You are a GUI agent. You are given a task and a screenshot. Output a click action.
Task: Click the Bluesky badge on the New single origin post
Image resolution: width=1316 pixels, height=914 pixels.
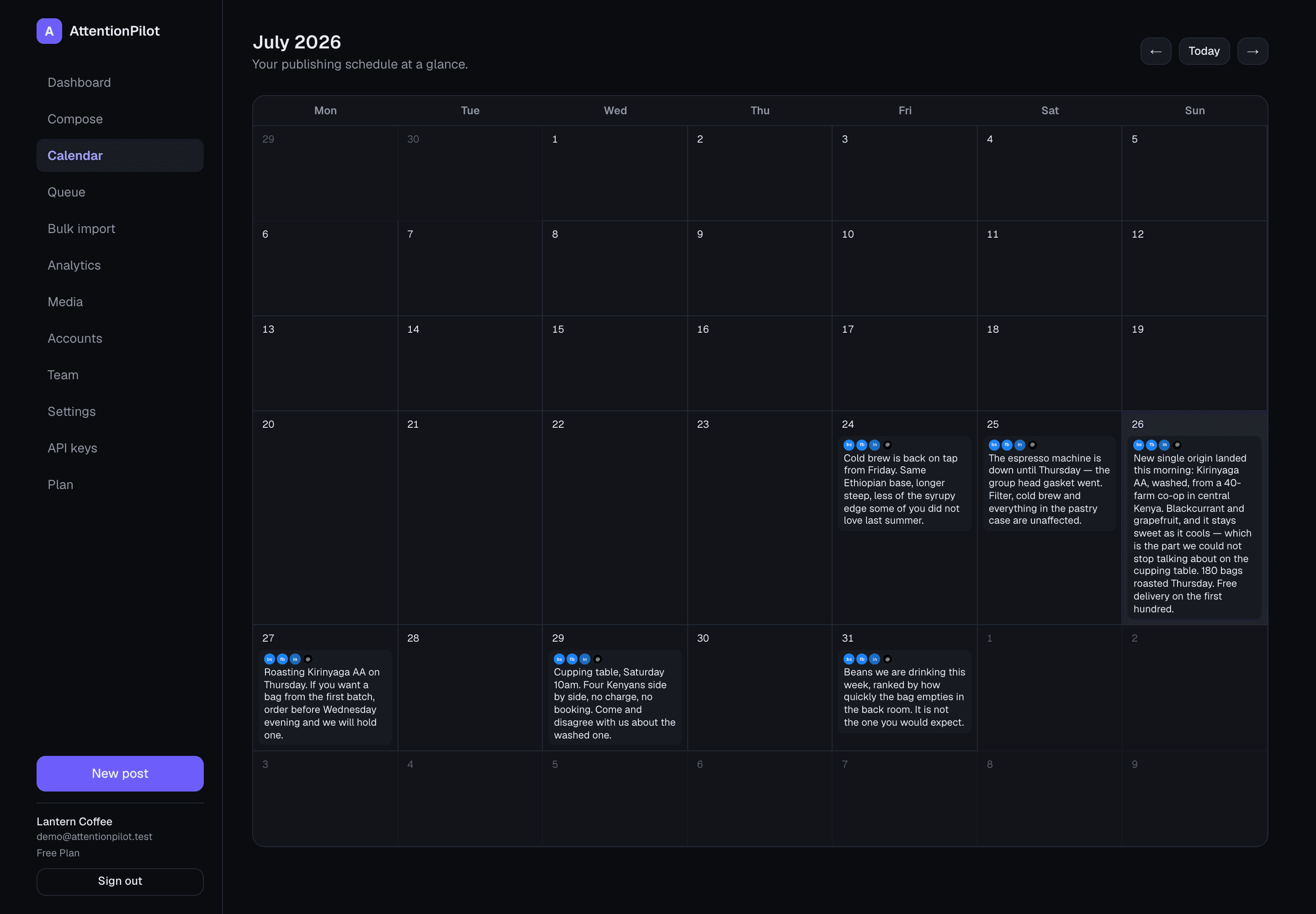pyautogui.click(x=1138, y=445)
